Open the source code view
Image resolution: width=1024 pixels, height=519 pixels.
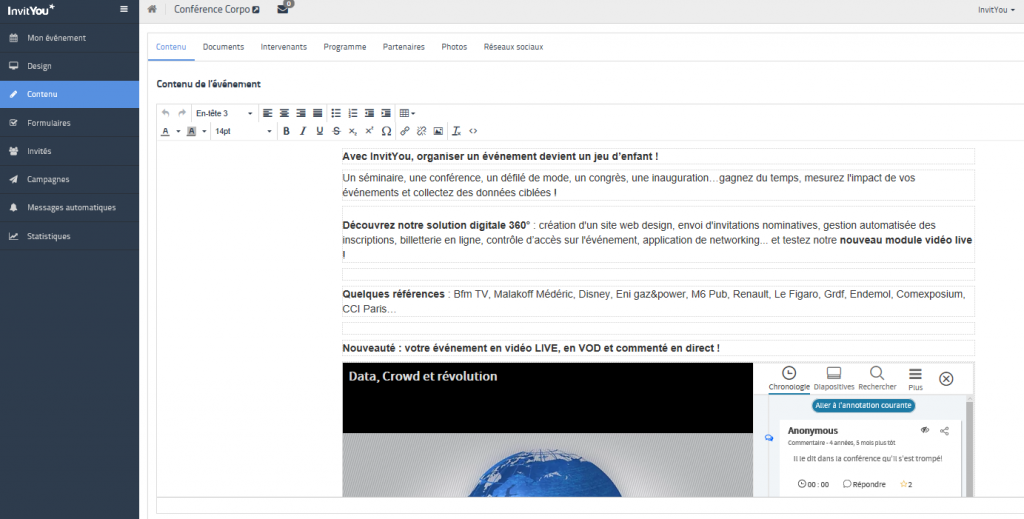[x=473, y=131]
